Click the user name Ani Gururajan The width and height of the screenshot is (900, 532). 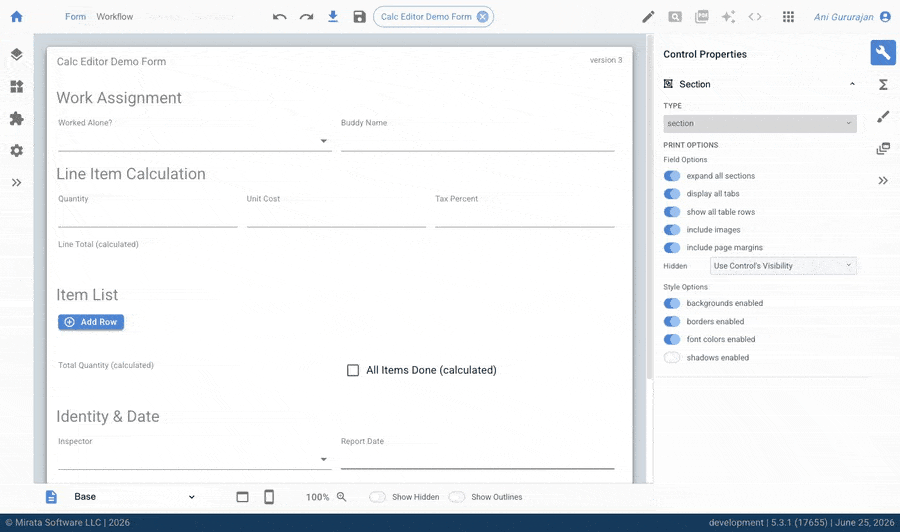click(843, 17)
